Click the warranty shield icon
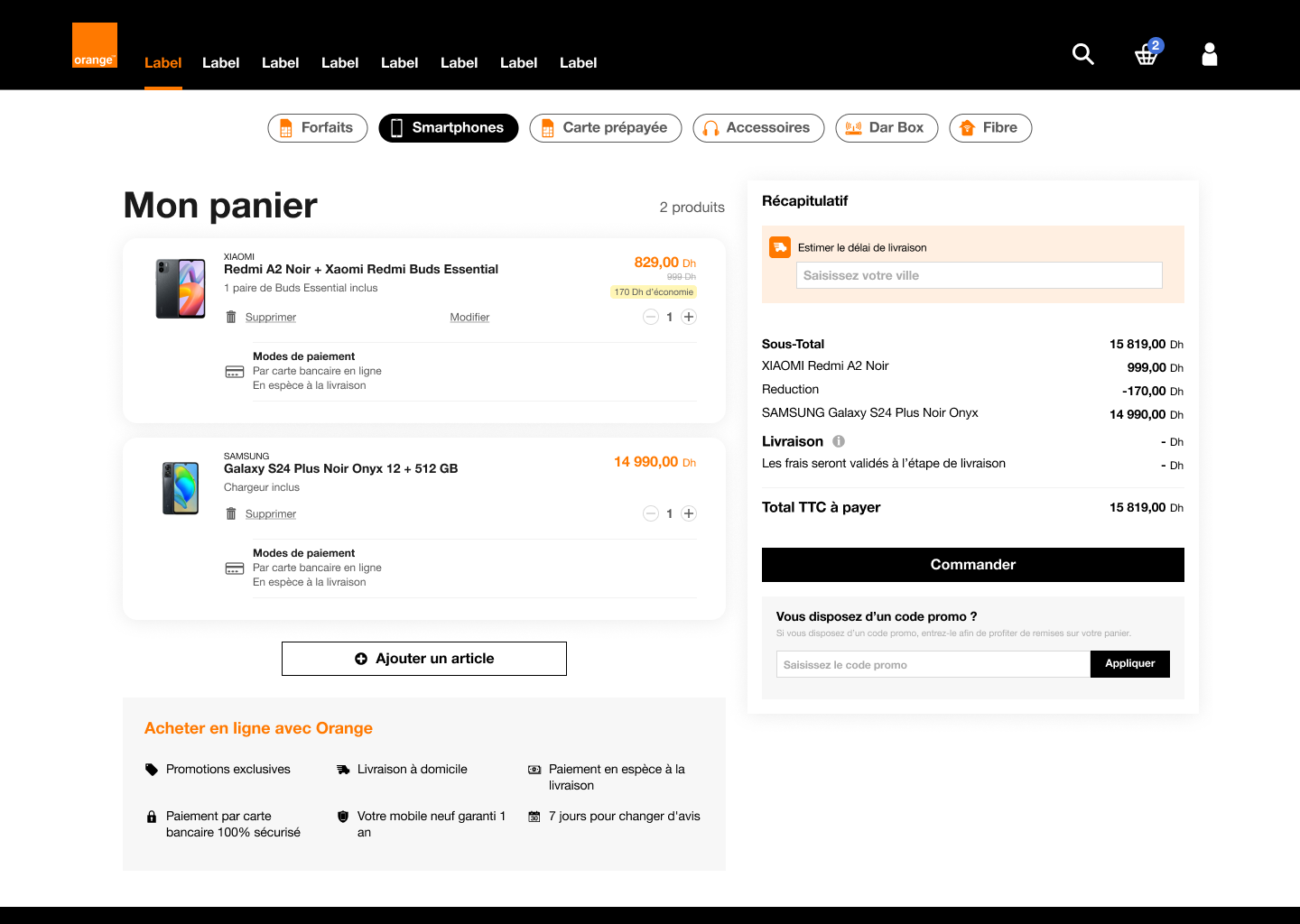The width and height of the screenshot is (1300, 924). pos(343,817)
